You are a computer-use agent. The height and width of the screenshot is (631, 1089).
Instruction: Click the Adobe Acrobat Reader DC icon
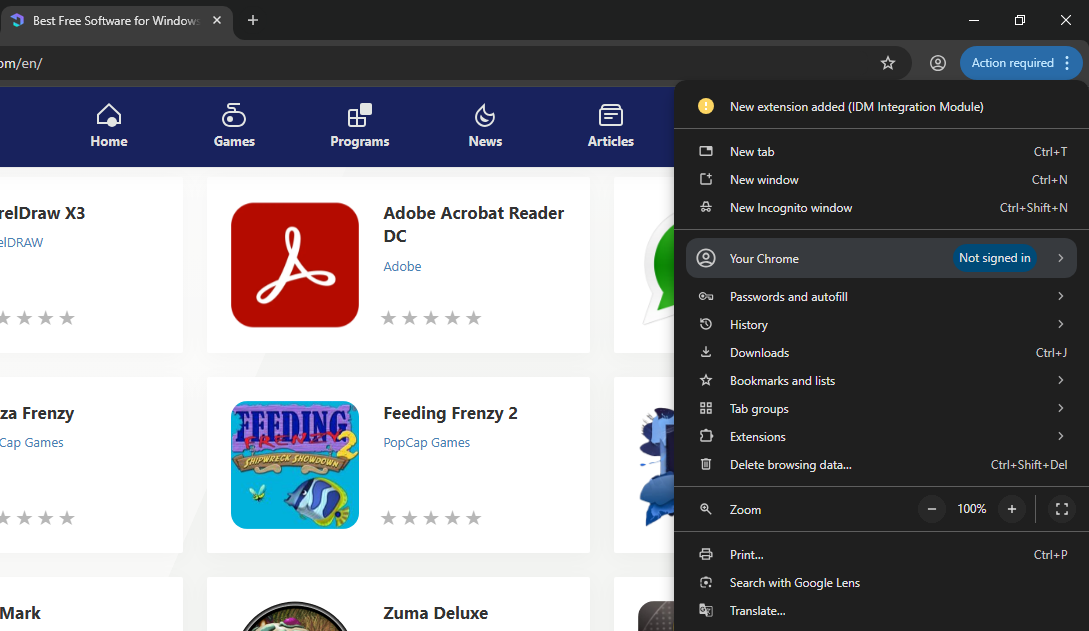(x=294, y=265)
